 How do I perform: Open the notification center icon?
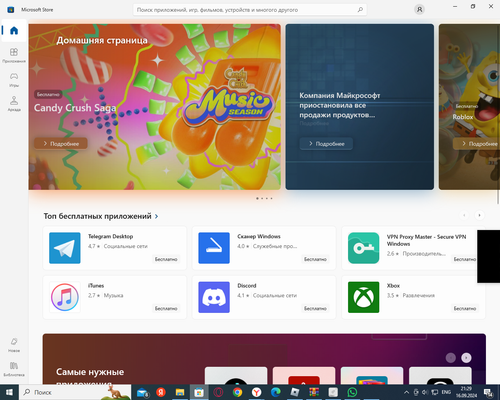(489, 392)
